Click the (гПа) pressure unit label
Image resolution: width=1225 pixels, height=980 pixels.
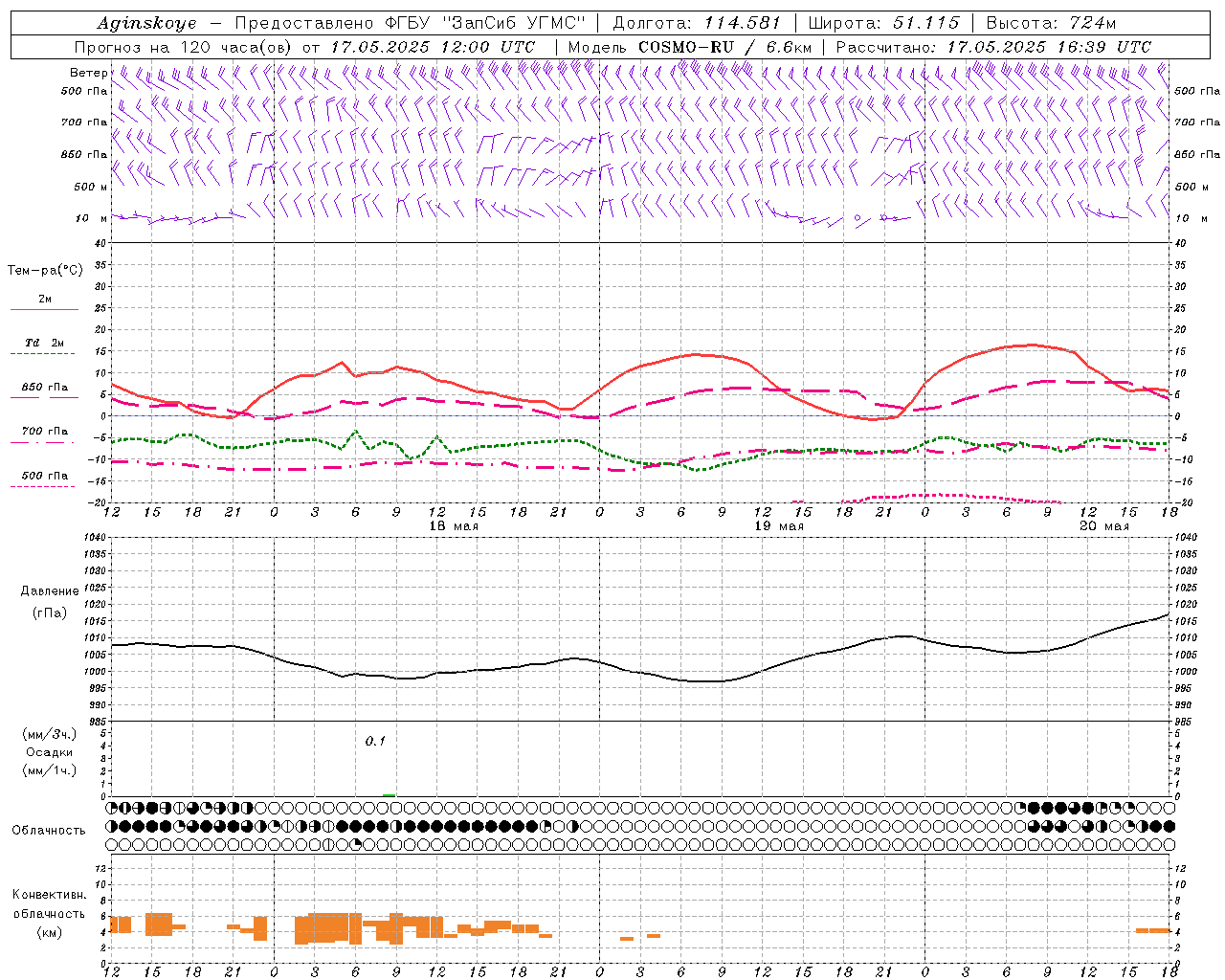click(48, 612)
